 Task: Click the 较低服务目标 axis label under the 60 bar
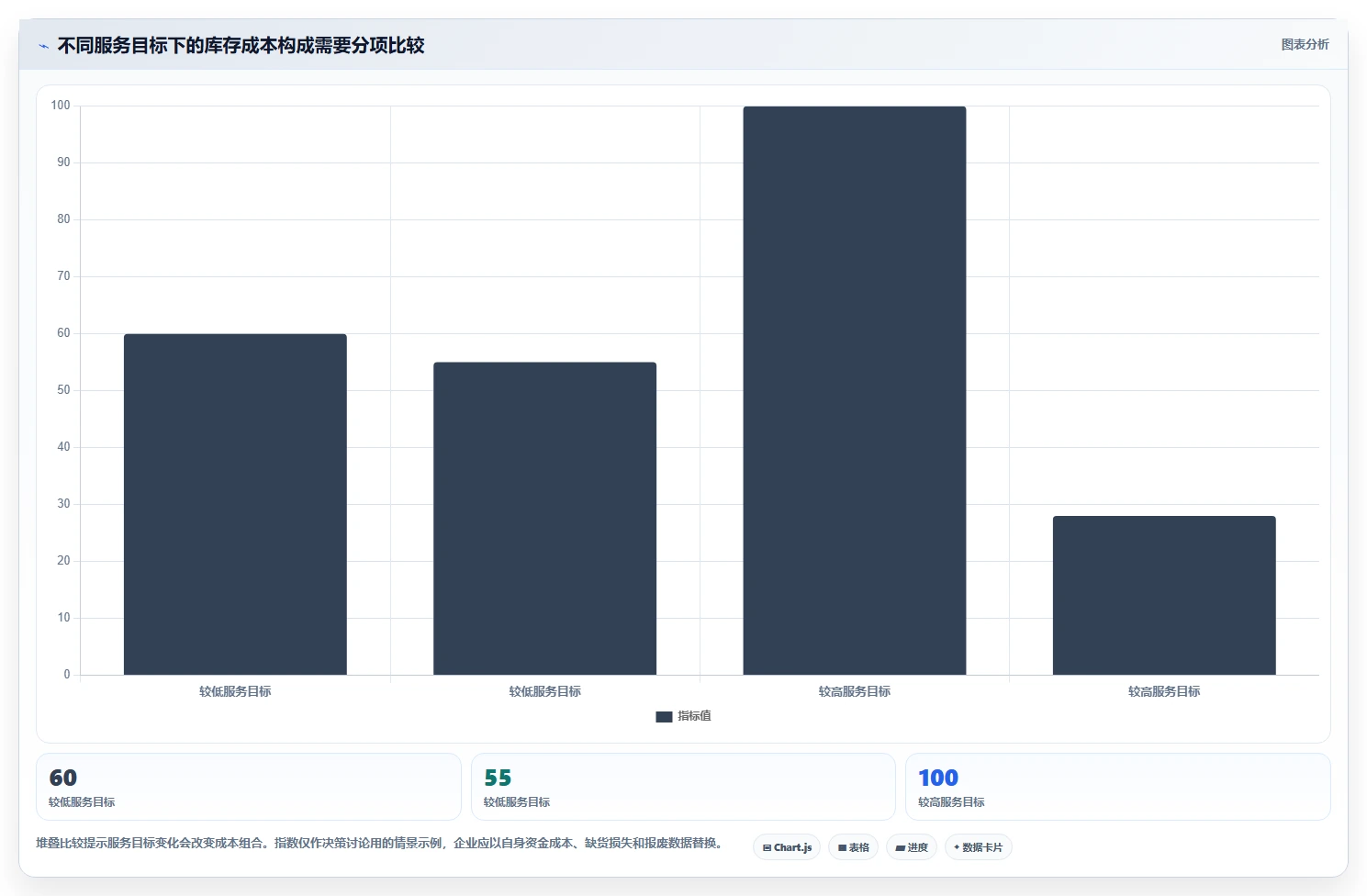(235, 691)
